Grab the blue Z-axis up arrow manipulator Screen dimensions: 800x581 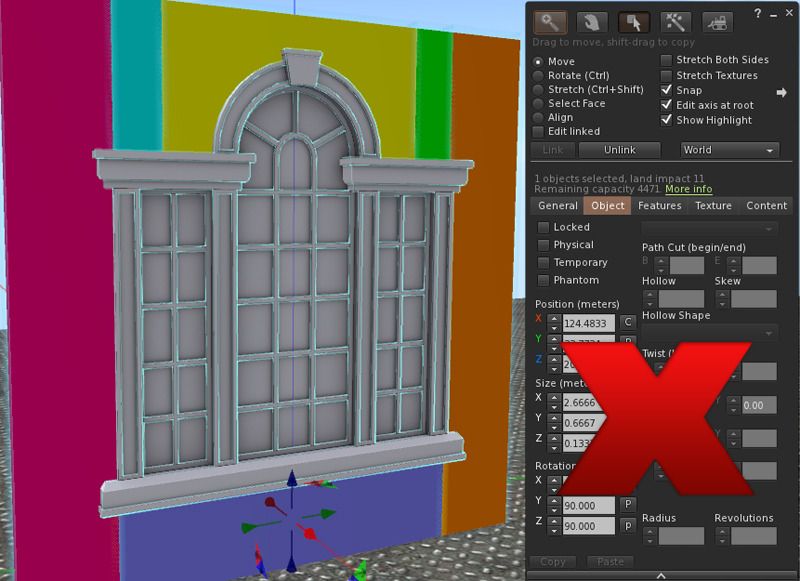pyautogui.click(x=292, y=479)
